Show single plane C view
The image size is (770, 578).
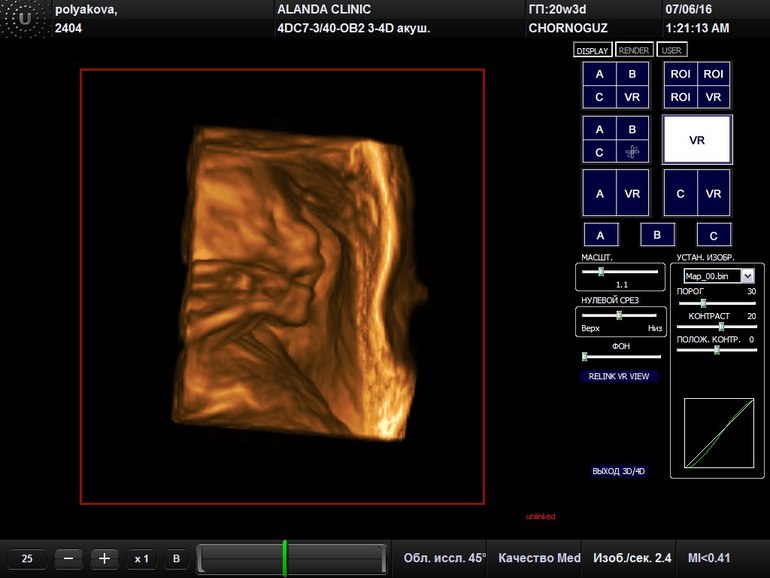tap(713, 236)
